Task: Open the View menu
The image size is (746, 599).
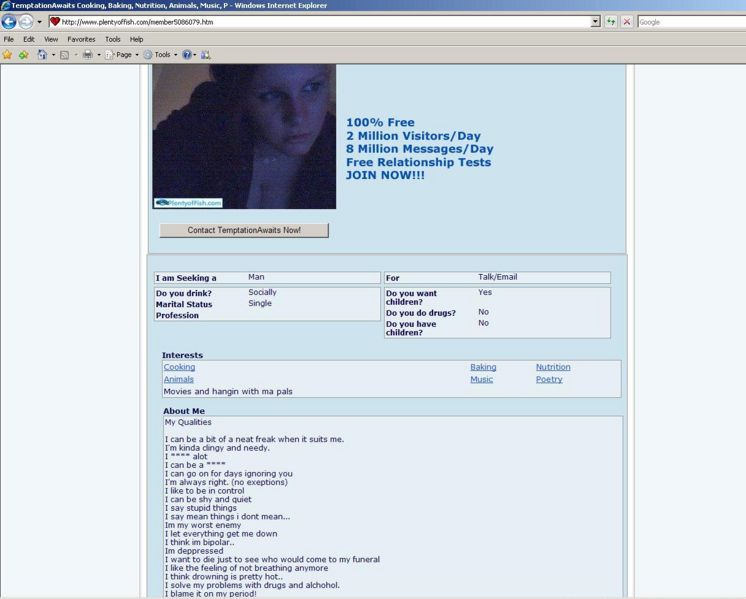Action: pyautogui.click(x=51, y=39)
